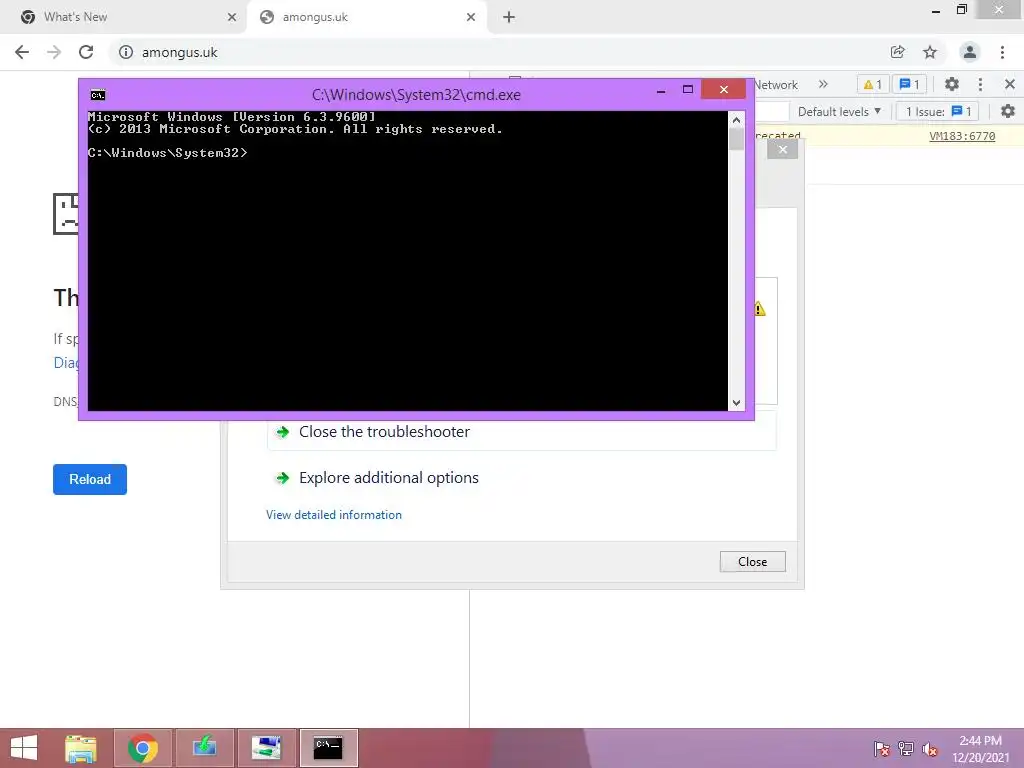Open DevTools settings gear
Viewport: 1024px width, 768px height.
(952, 84)
